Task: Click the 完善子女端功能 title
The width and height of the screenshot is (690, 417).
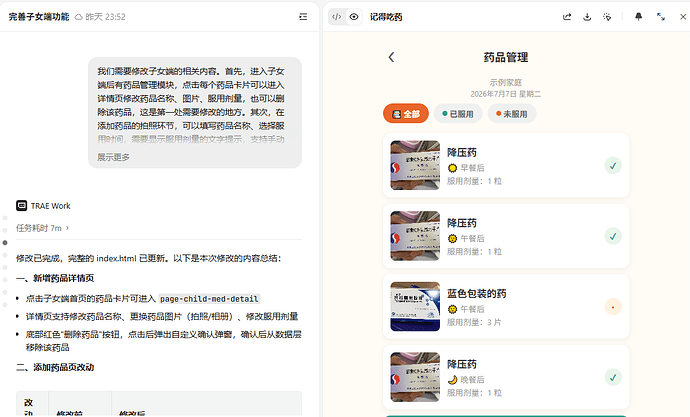Action: 39,17
